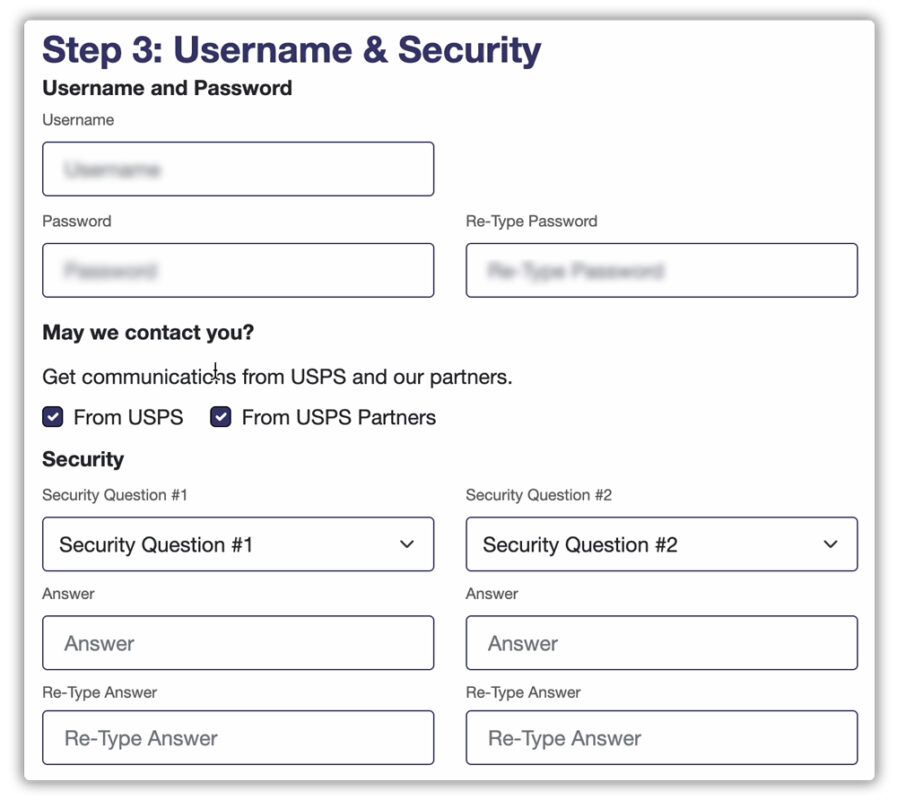Click the Step 3 Username & Security heading
This screenshot has height=800, width=897.
coord(290,49)
